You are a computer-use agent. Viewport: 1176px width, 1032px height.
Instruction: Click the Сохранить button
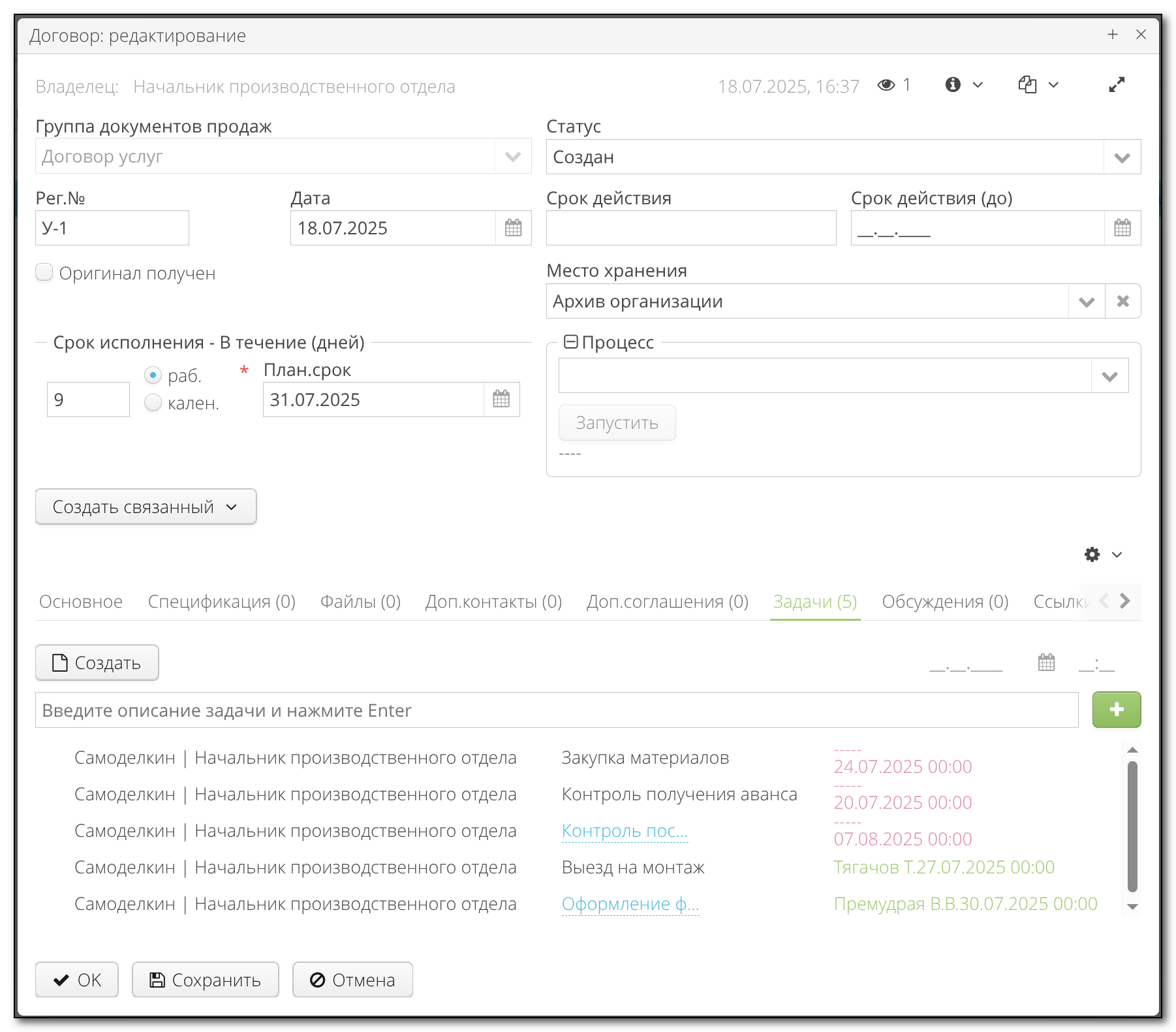click(205, 979)
